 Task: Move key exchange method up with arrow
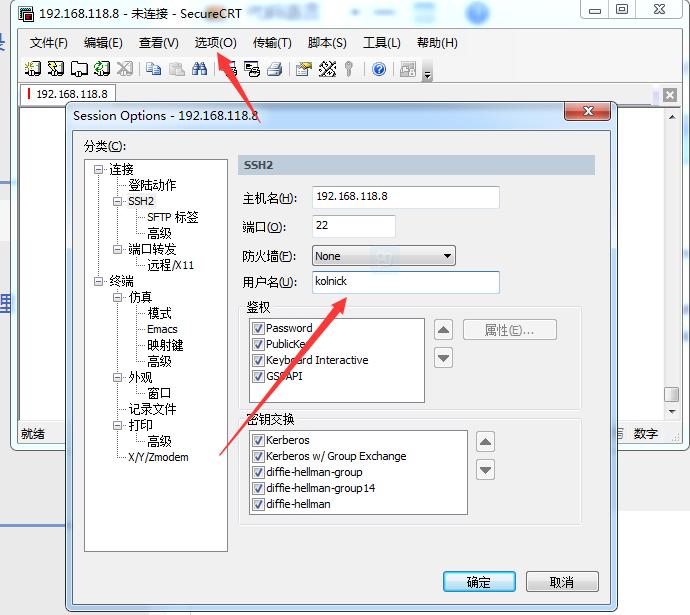485,441
